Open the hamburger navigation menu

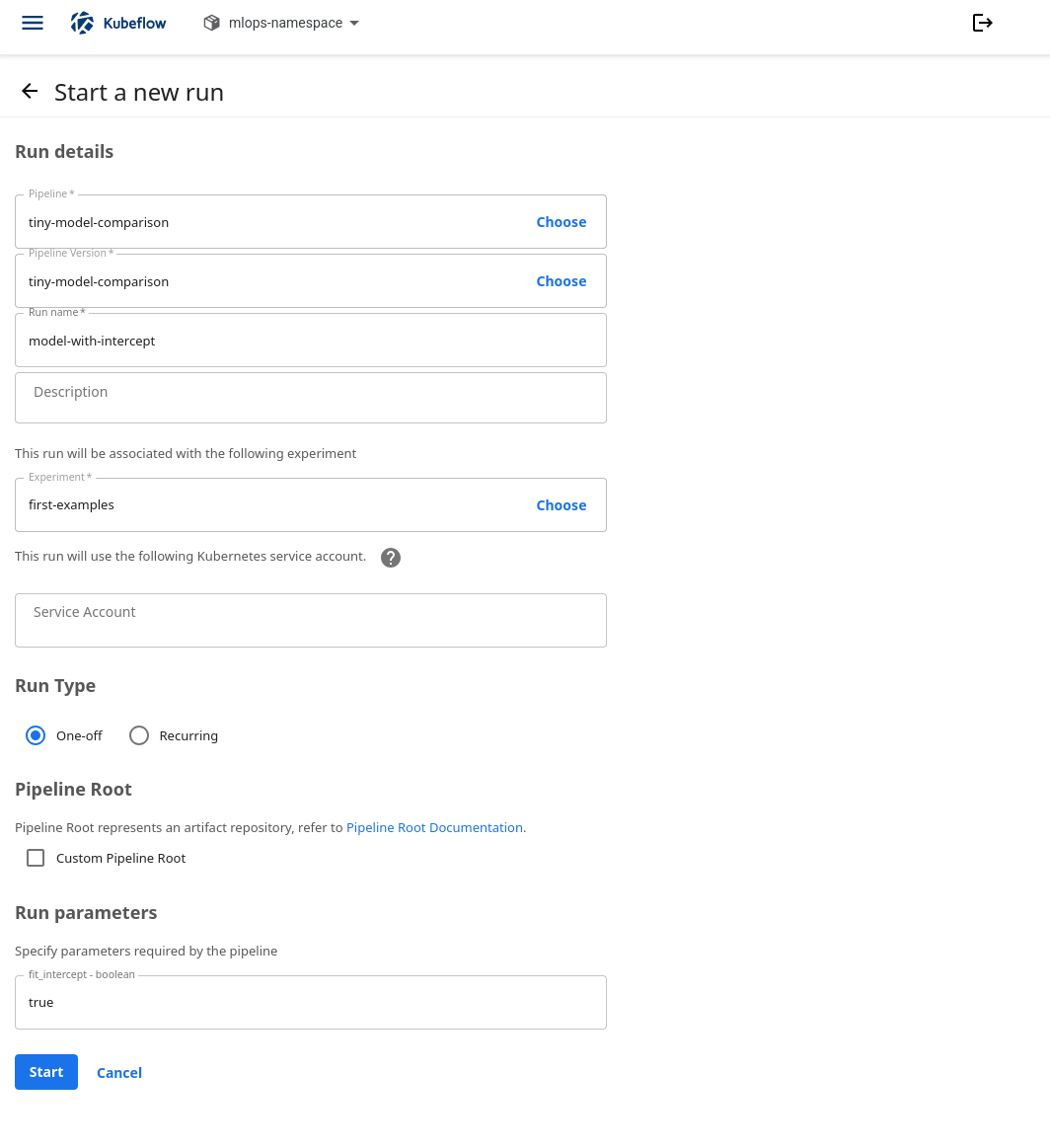[33, 23]
